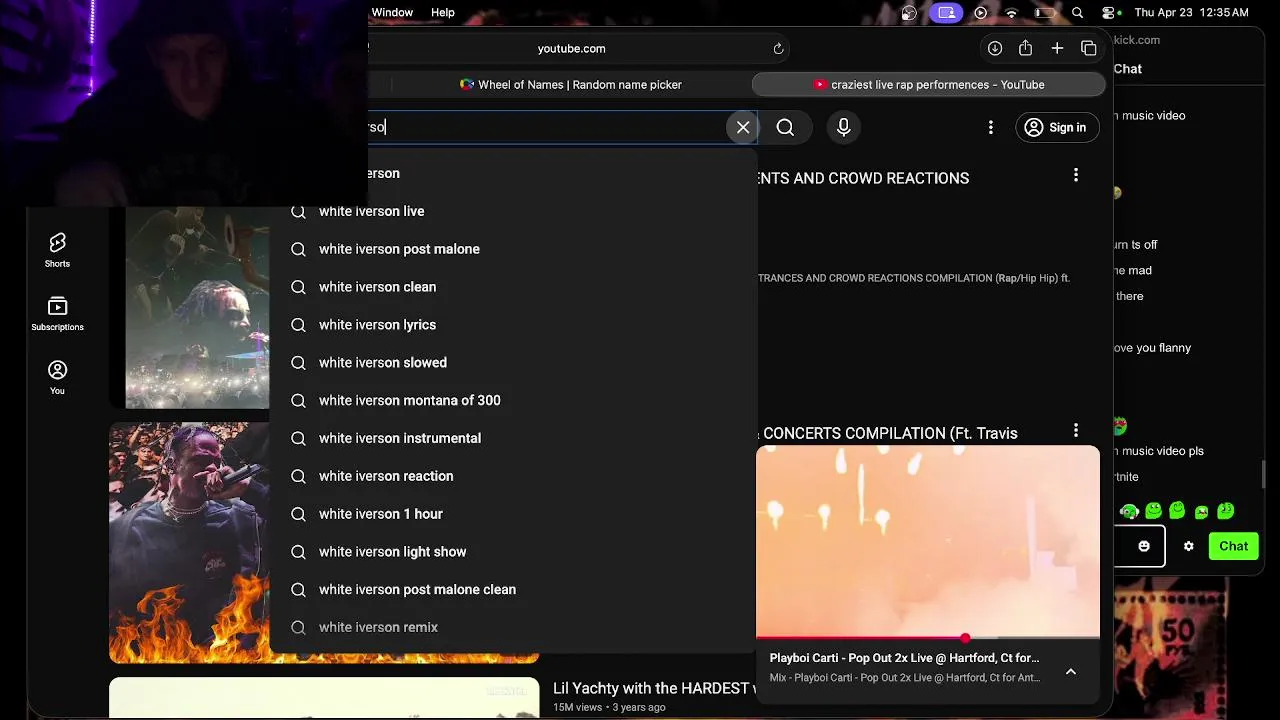Open Subscriptions in the YouTube sidebar
The width and height of the screenshot is (1280, 720).
[x=57, y=314]
